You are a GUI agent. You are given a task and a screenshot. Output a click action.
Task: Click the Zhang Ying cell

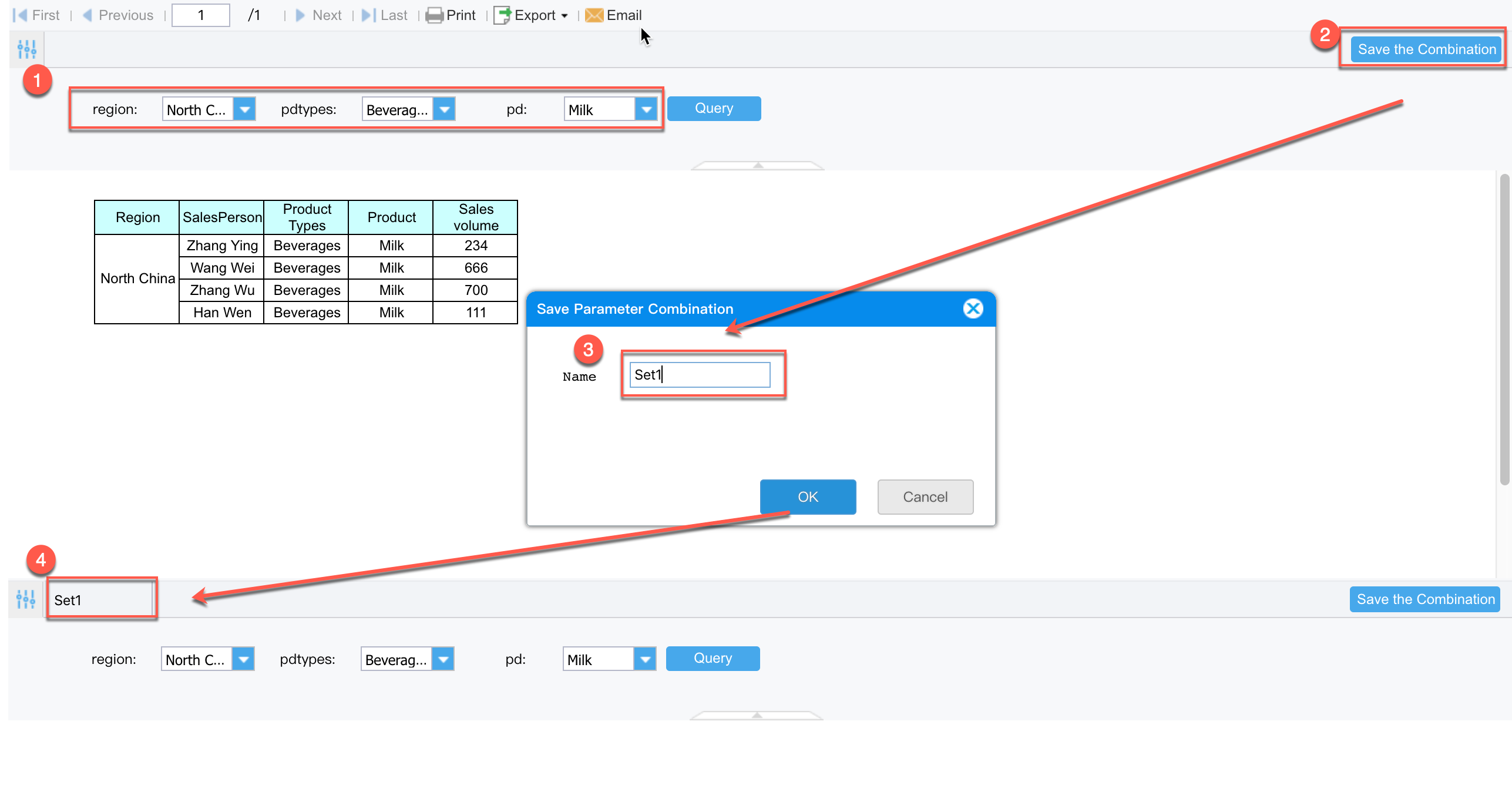222,246
